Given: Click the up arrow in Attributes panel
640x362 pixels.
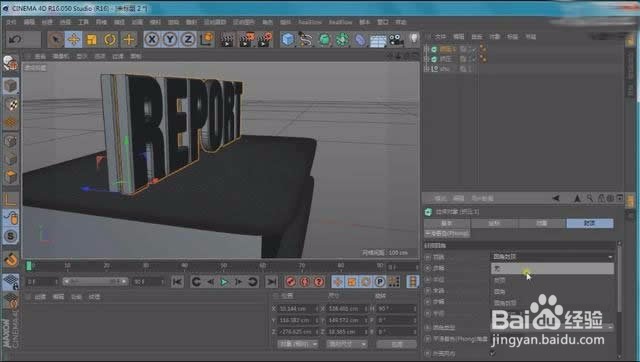Looking at the screenshot, I should coord(577,198).
